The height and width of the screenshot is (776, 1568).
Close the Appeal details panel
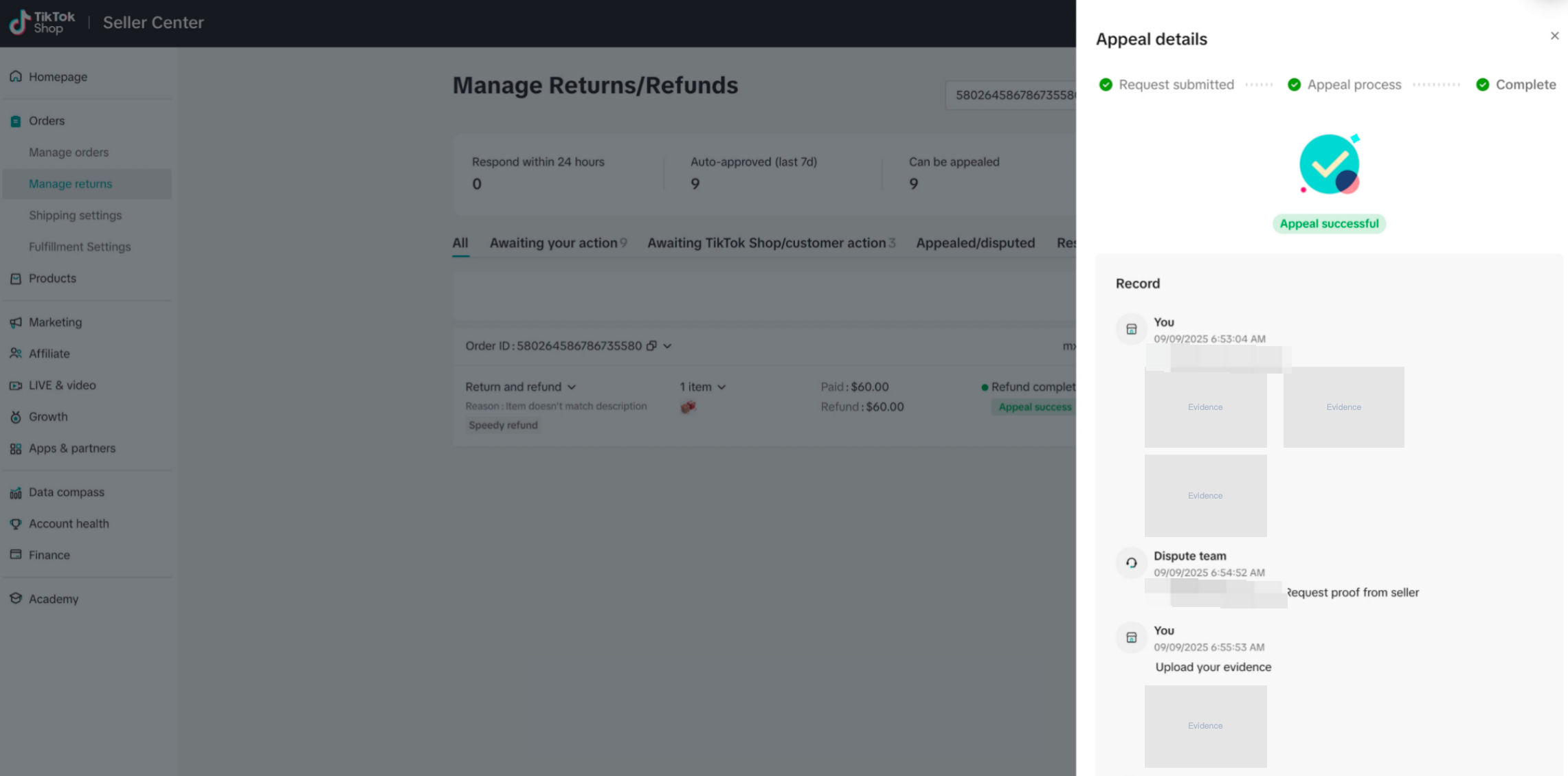(x=1554, y=36)
